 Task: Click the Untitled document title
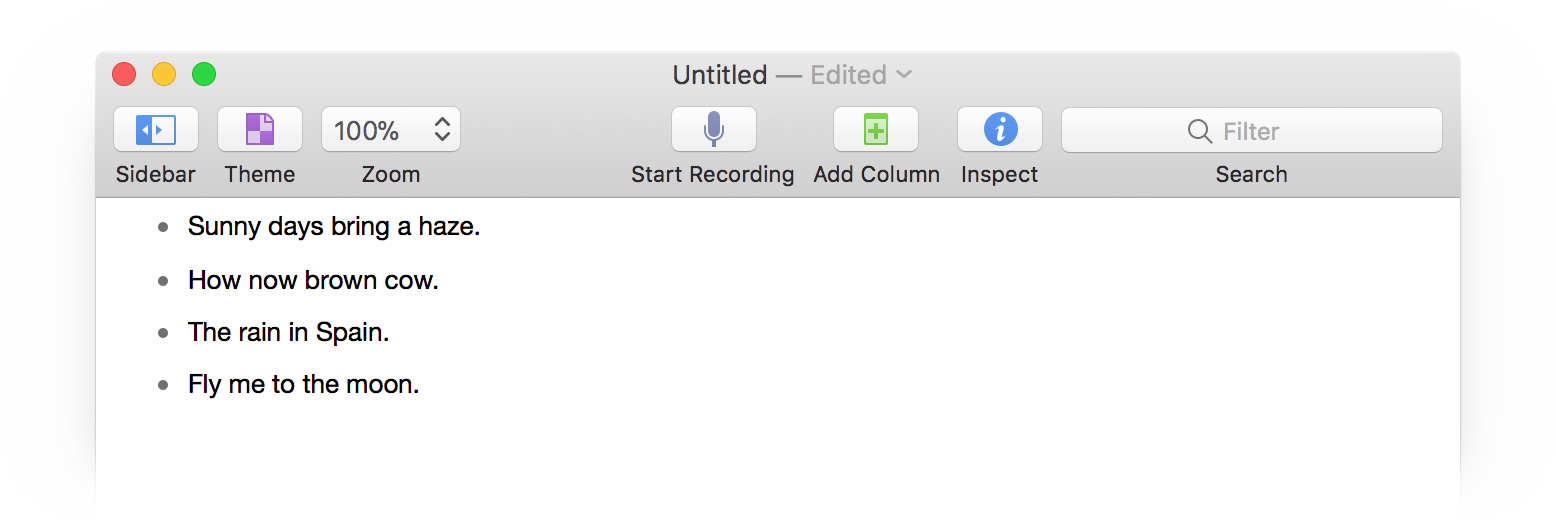(720, 75)
